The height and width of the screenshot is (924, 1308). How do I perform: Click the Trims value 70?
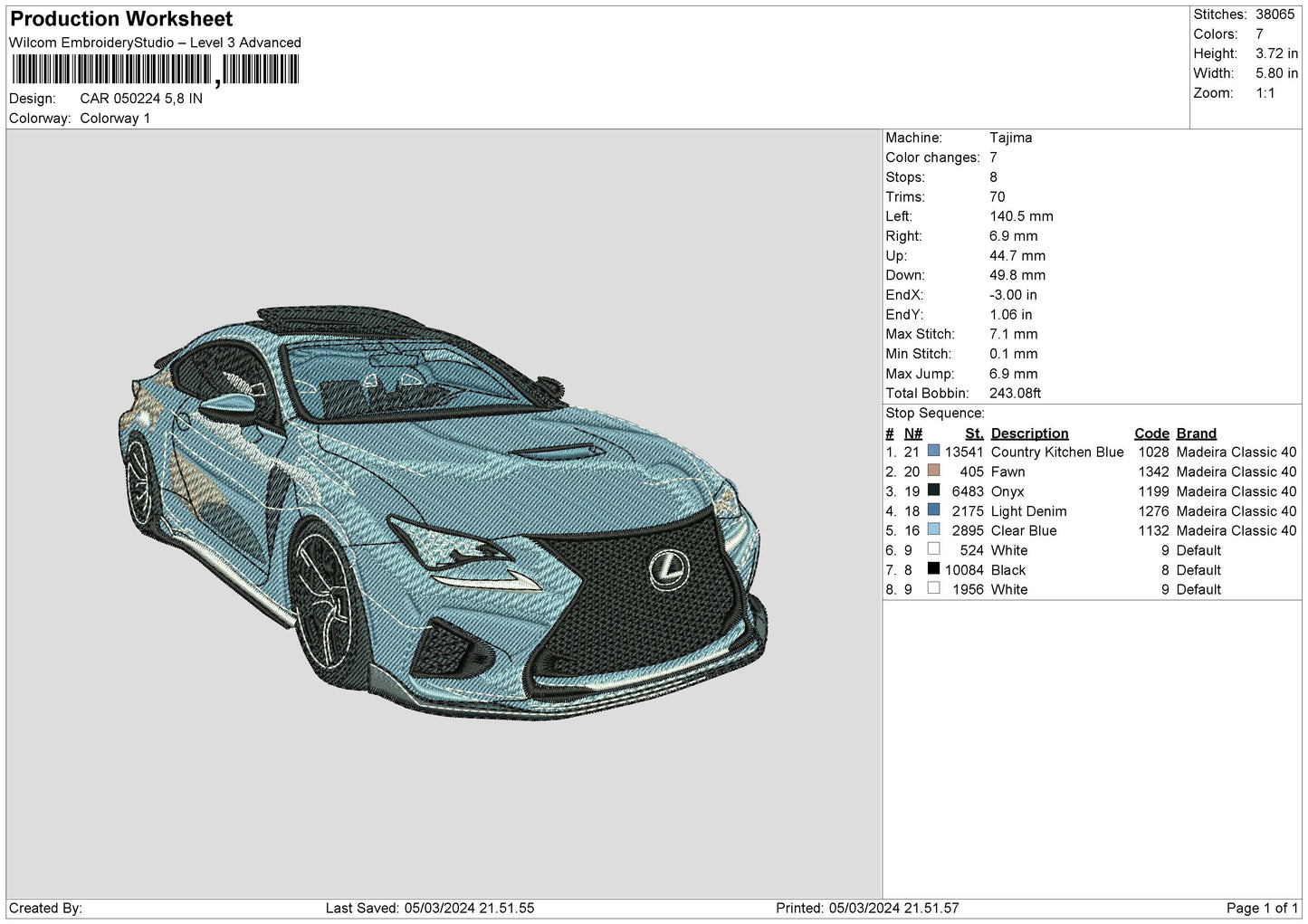click(998, 196)
